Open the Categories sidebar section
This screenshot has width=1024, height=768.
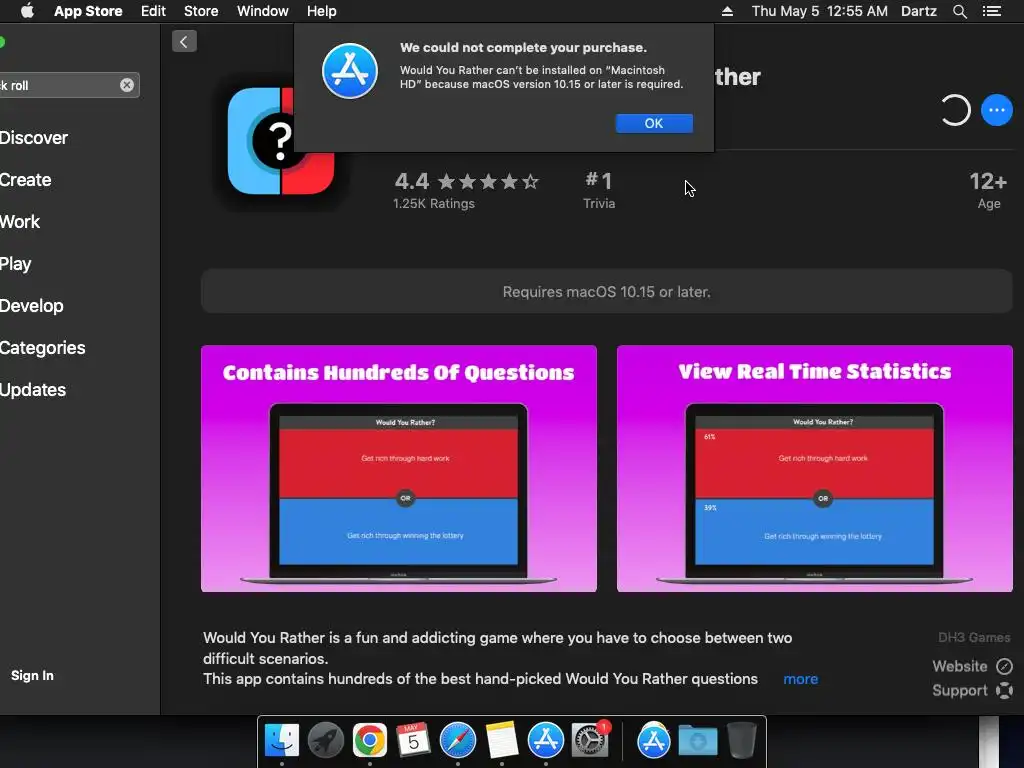pos(42,347)
